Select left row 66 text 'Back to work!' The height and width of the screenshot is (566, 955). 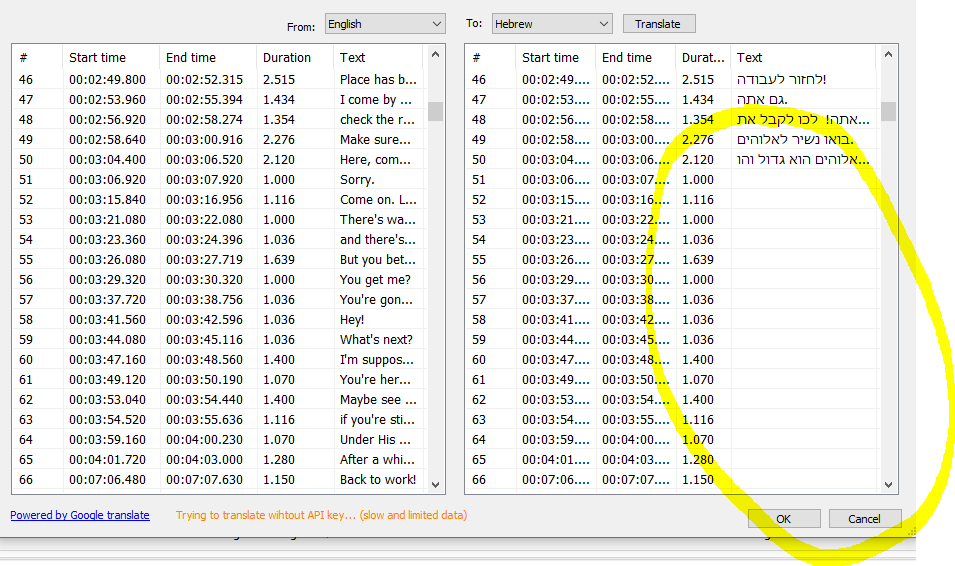coord(378,479)
